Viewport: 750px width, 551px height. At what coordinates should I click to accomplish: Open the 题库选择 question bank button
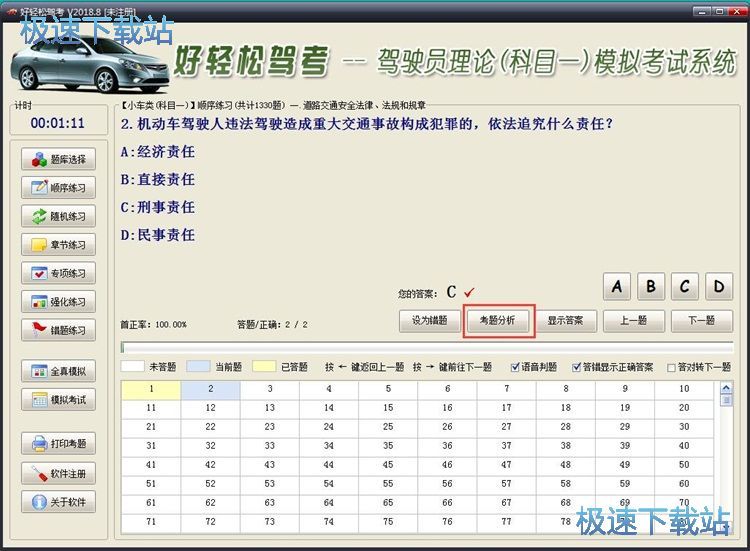click(58, 159)
